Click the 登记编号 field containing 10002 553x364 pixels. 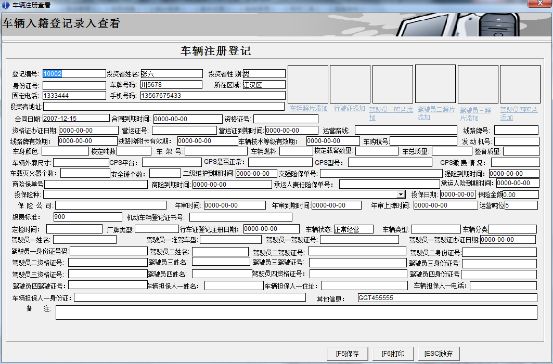(x=74, y=73)
